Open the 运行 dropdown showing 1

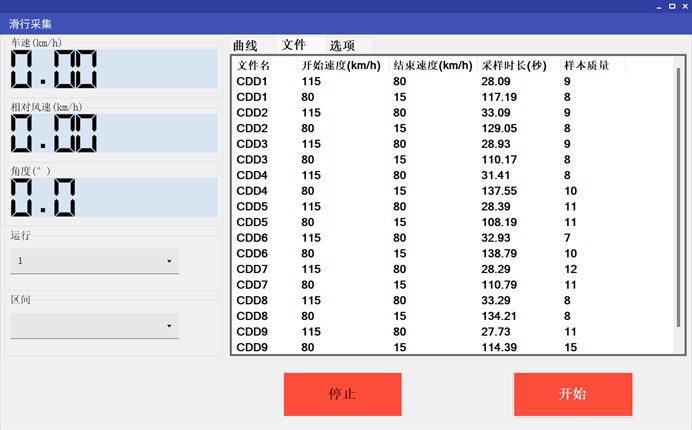coord(95,261)
